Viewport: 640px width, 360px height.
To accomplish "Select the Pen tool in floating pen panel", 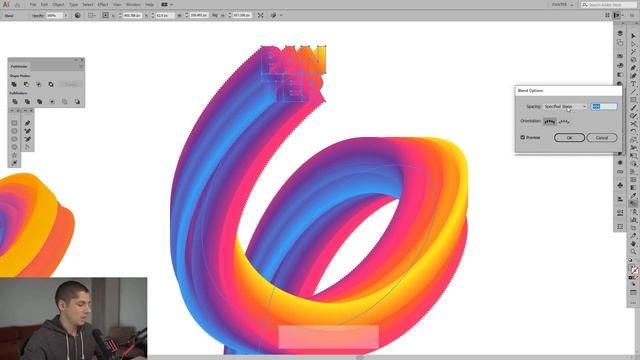I will (27, 123).
